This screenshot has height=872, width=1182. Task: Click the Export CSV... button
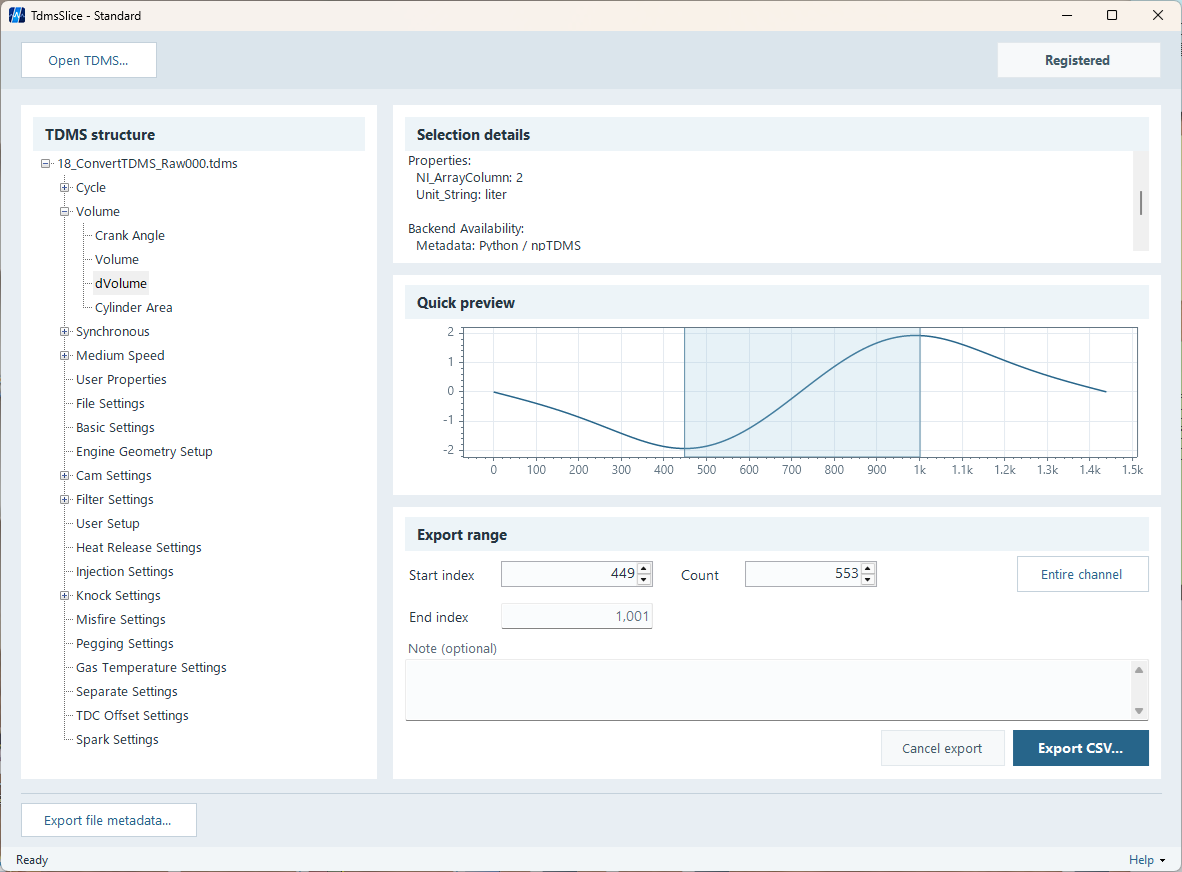pyautogui.click(x=1080, y=748)
